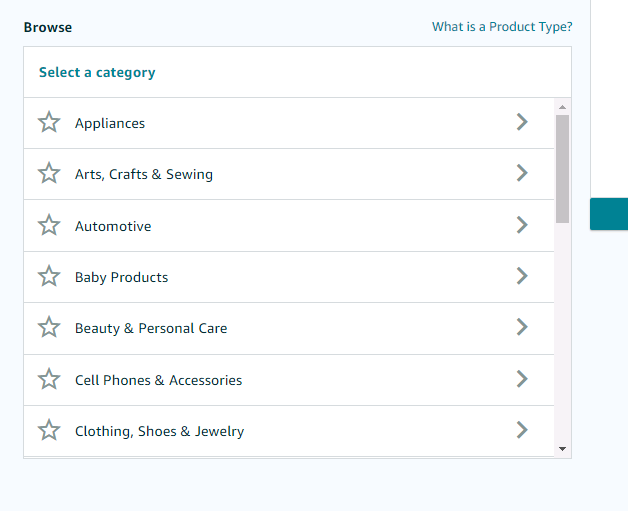Open the Baby Products chevron arrow
This screenshot has height=511, width=628.
point(521,276)
